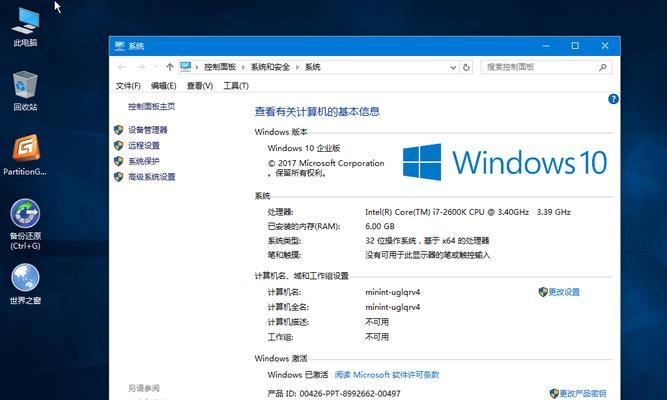Click the Intel(R) Core(TM) i7-2600K processor text
The width and height of the screenshot is (667, 400).
tap(467, 212)
